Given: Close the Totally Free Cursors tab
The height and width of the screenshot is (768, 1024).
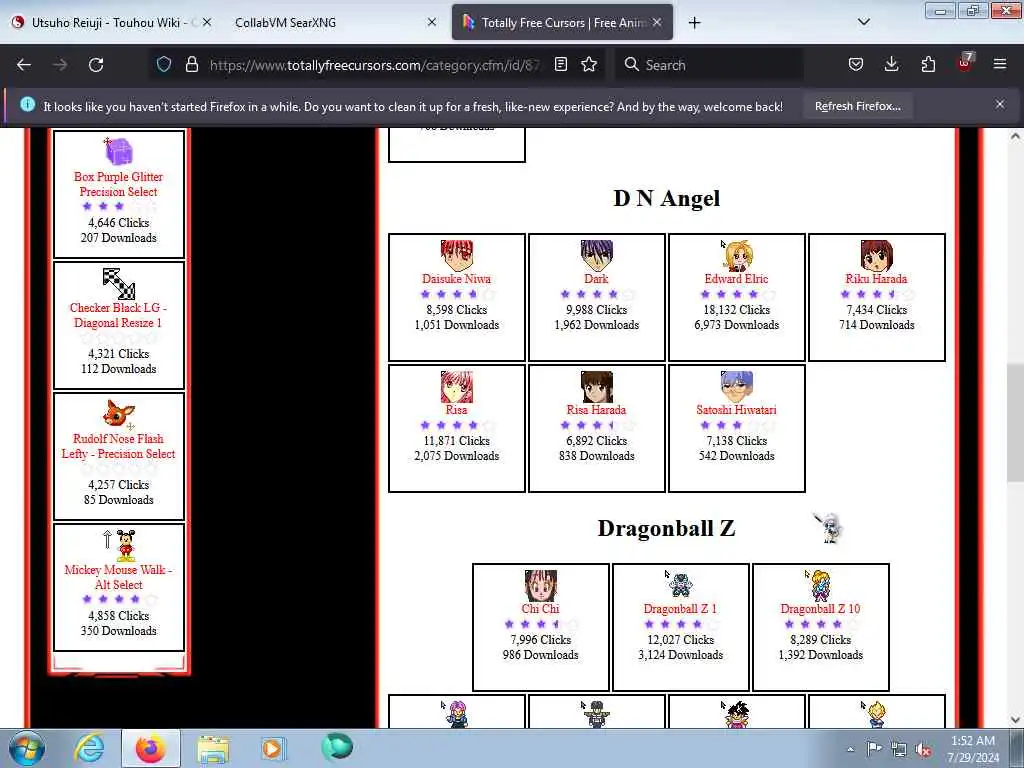Looking at the screenshot, I should pyautogui.click(x=657, y=22).
